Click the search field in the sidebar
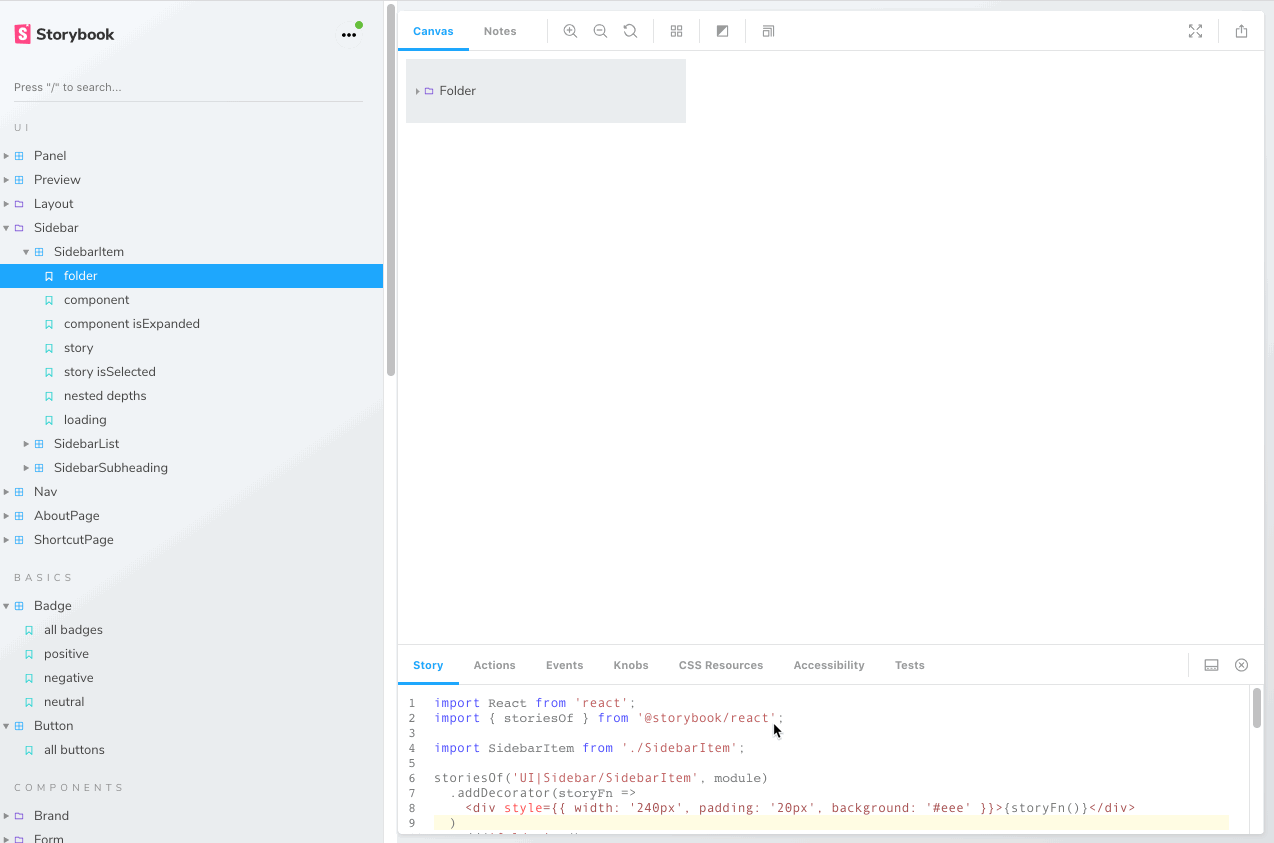 click(190, 87)
